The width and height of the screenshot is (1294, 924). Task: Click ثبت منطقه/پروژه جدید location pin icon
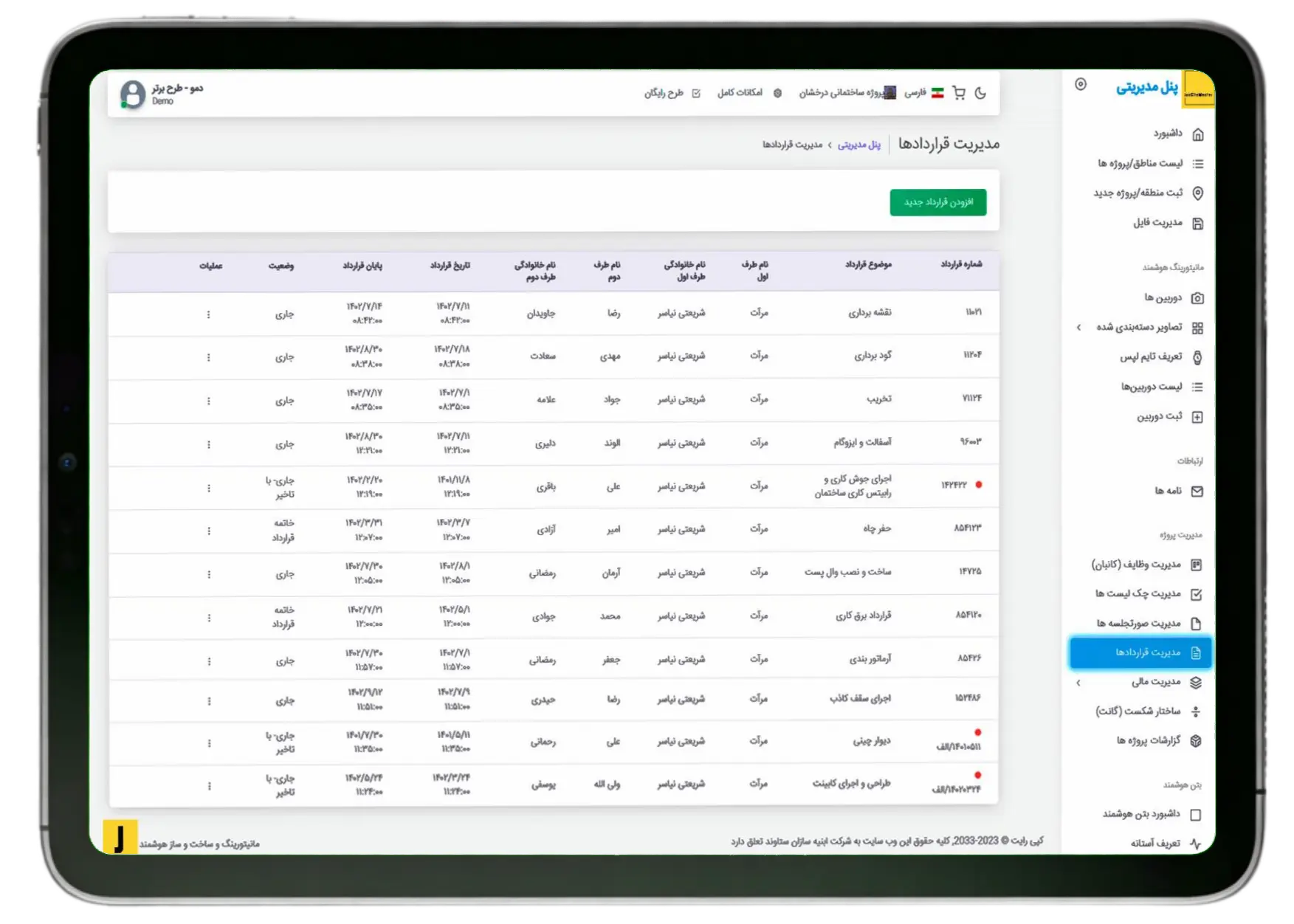tap(1198, 193)
